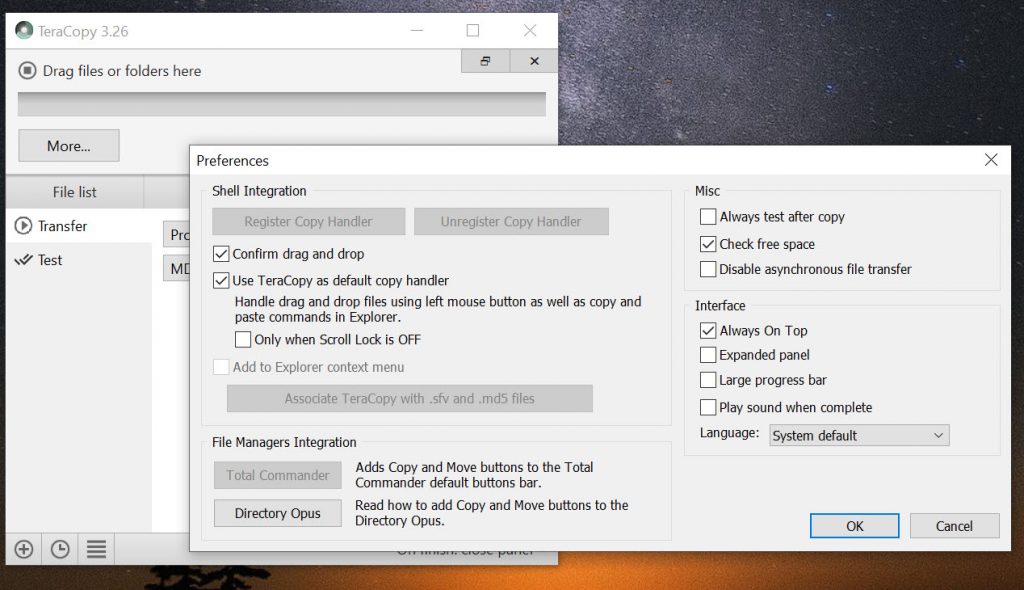1024x590 pixels.
Task: Open the menu lines icon in TeraCopy
Action: tap(97, 549)
